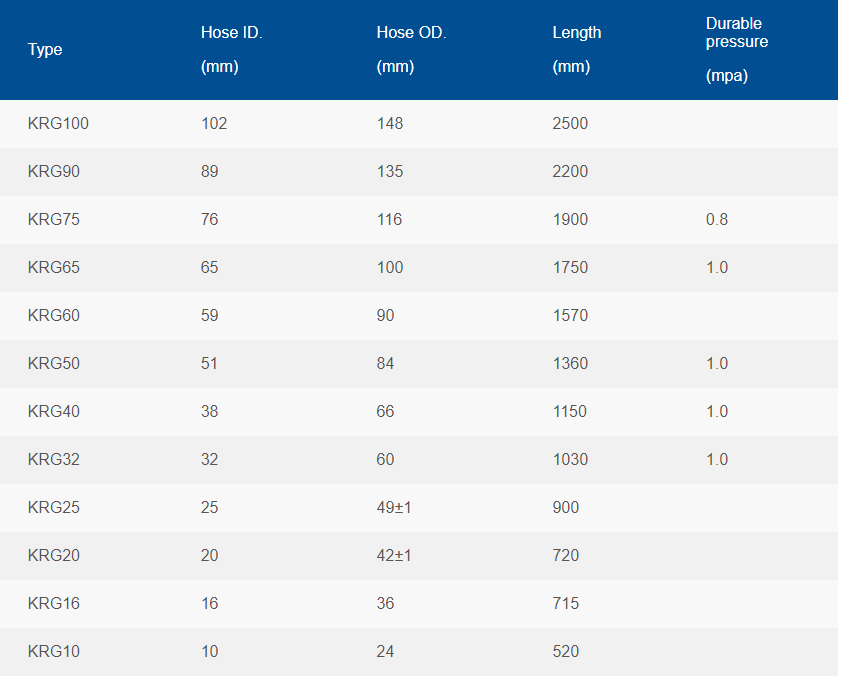Click the 520 length value

565,652
